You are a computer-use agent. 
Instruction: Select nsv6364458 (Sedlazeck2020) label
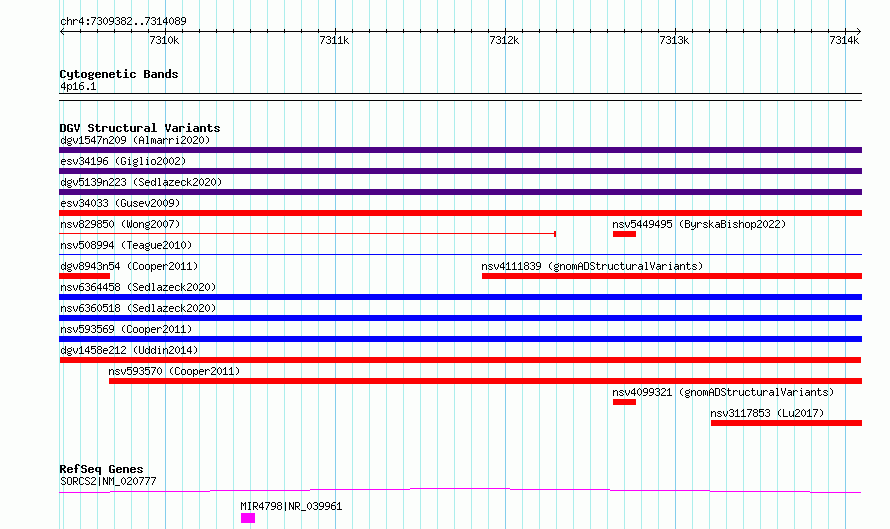coord(138,287)
